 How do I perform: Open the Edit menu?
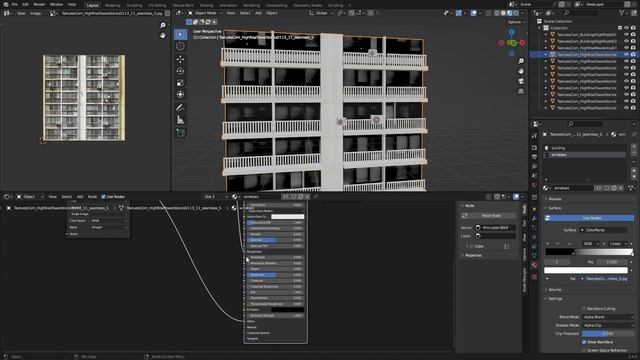pos(25,4)
